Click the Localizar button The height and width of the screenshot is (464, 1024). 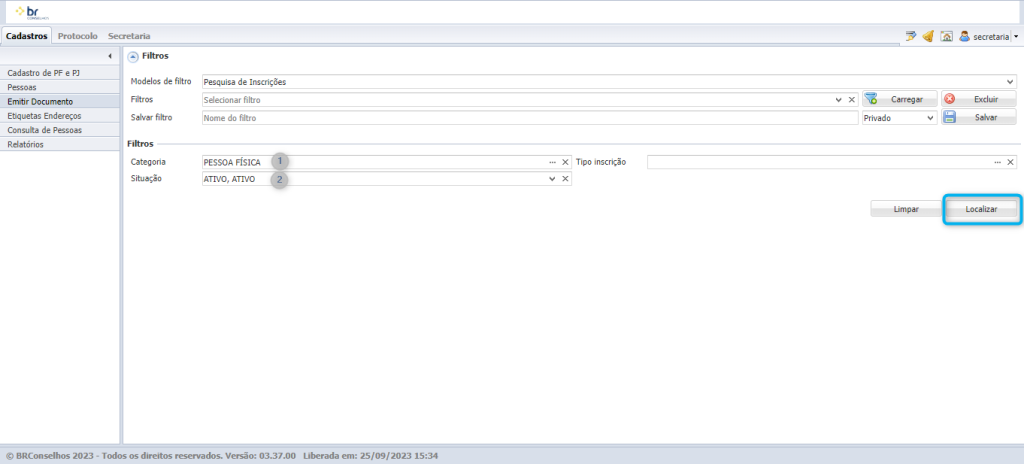981,209
